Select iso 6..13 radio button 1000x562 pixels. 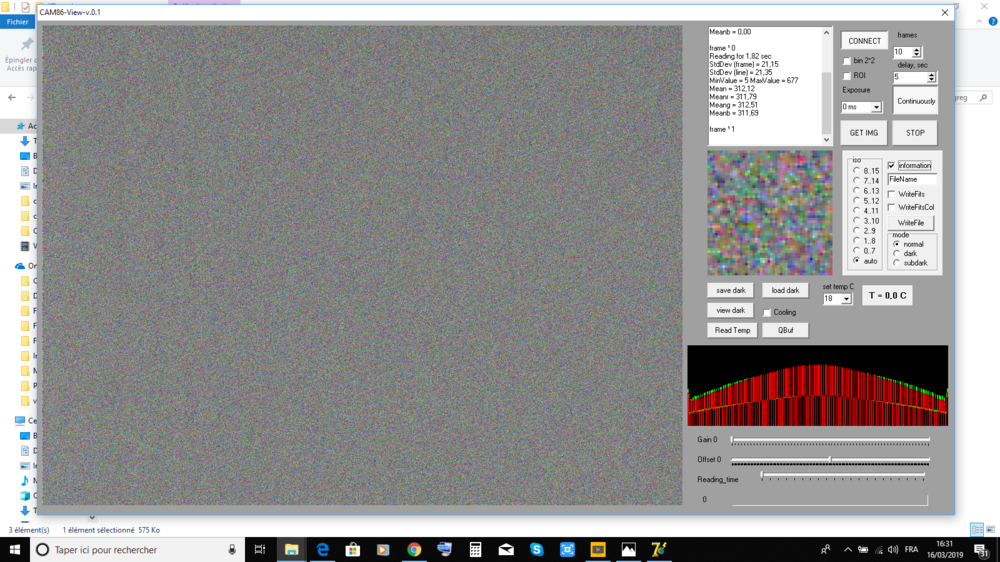[857, 191]
